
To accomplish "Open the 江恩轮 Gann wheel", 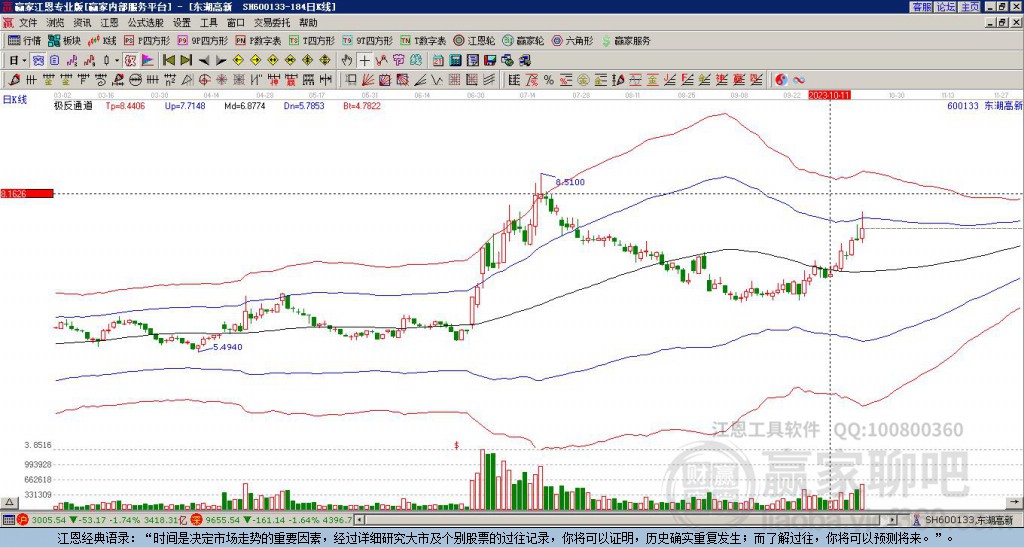I will click(475, 40).
